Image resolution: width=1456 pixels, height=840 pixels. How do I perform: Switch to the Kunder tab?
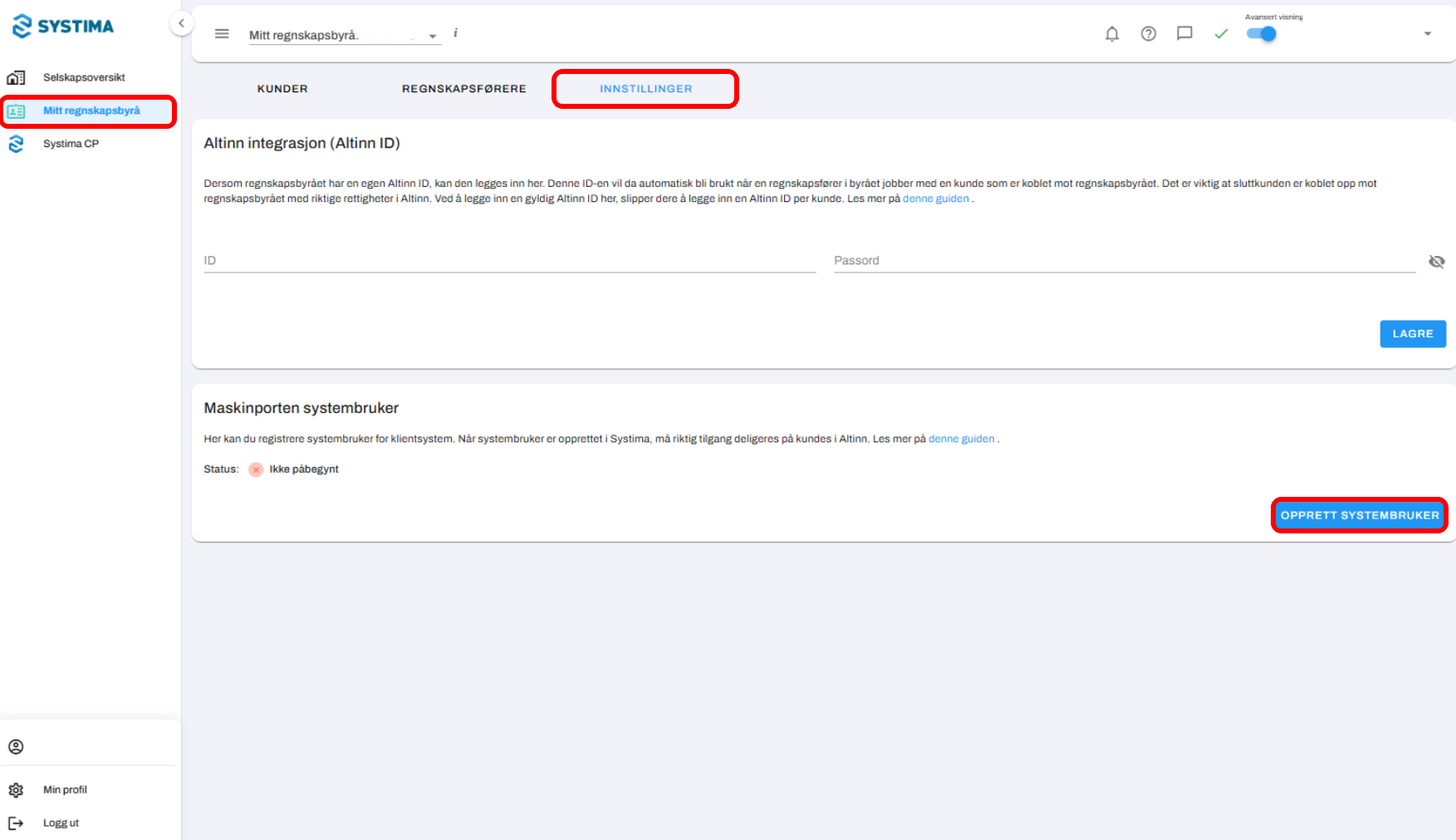(282, 89)
